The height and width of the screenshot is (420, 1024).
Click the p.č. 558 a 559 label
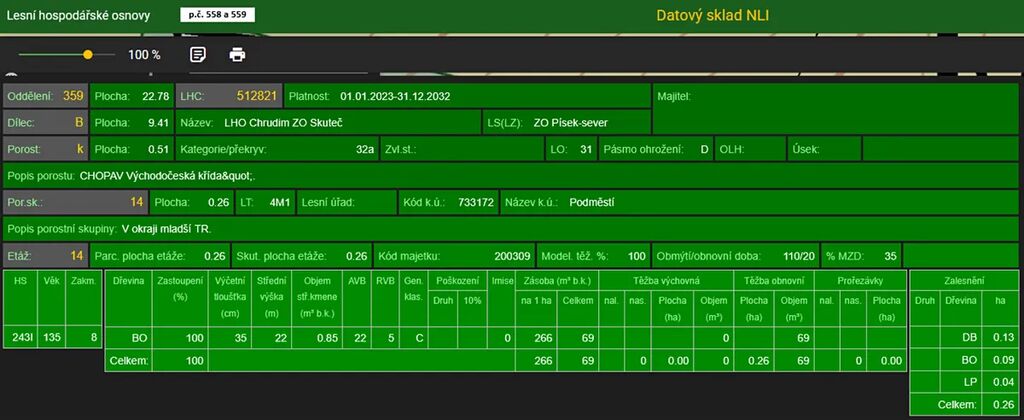217,16
